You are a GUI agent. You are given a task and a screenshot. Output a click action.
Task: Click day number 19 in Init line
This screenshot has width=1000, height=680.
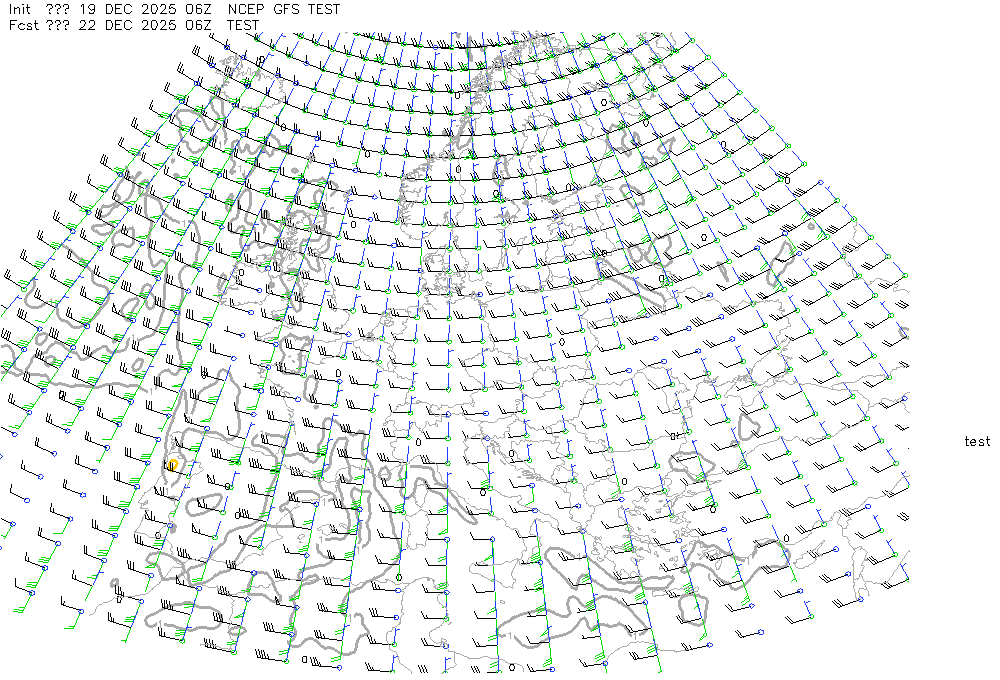(x=87, y=10)
